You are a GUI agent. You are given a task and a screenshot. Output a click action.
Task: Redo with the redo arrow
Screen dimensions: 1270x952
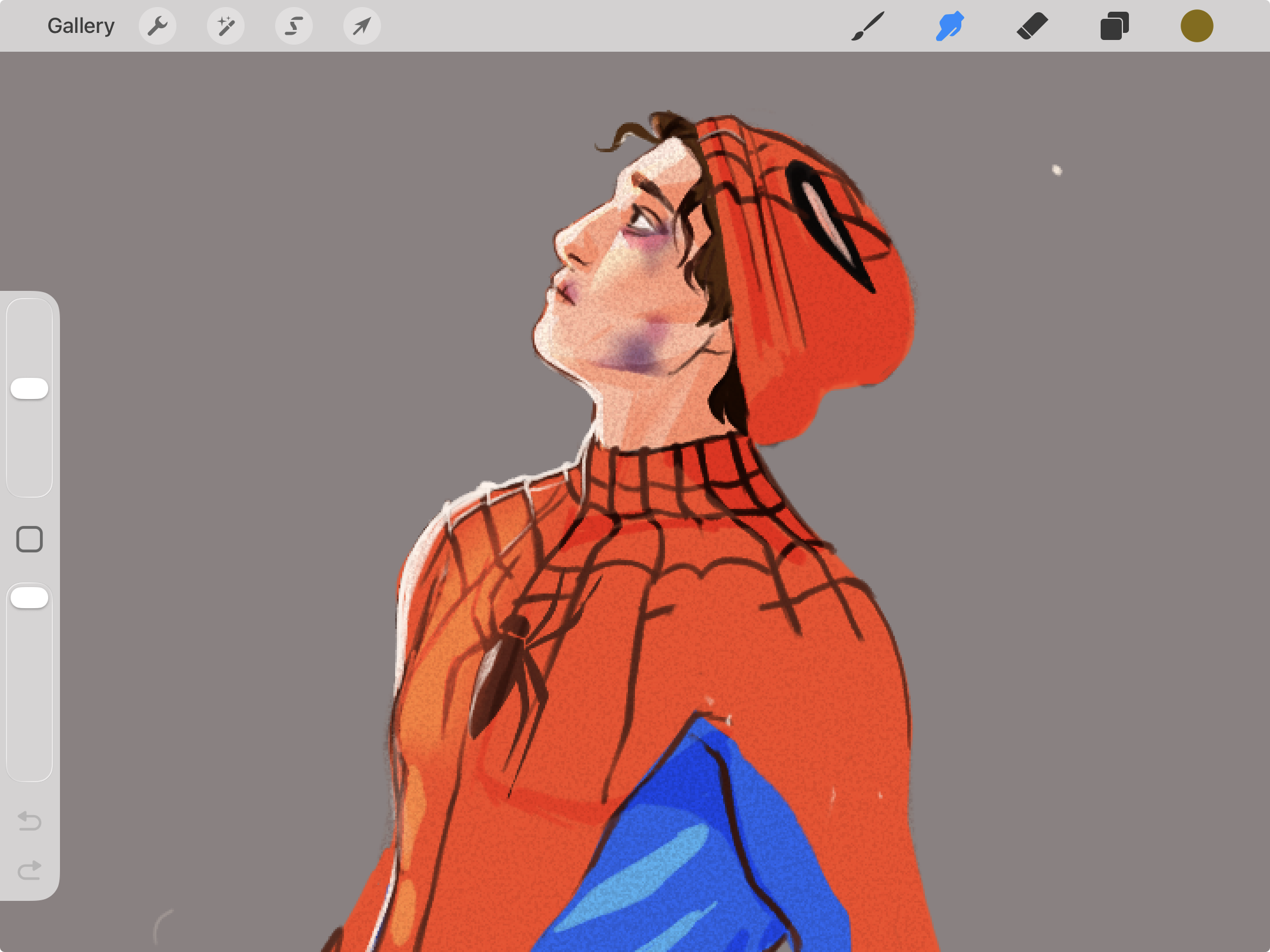[29, 870]
